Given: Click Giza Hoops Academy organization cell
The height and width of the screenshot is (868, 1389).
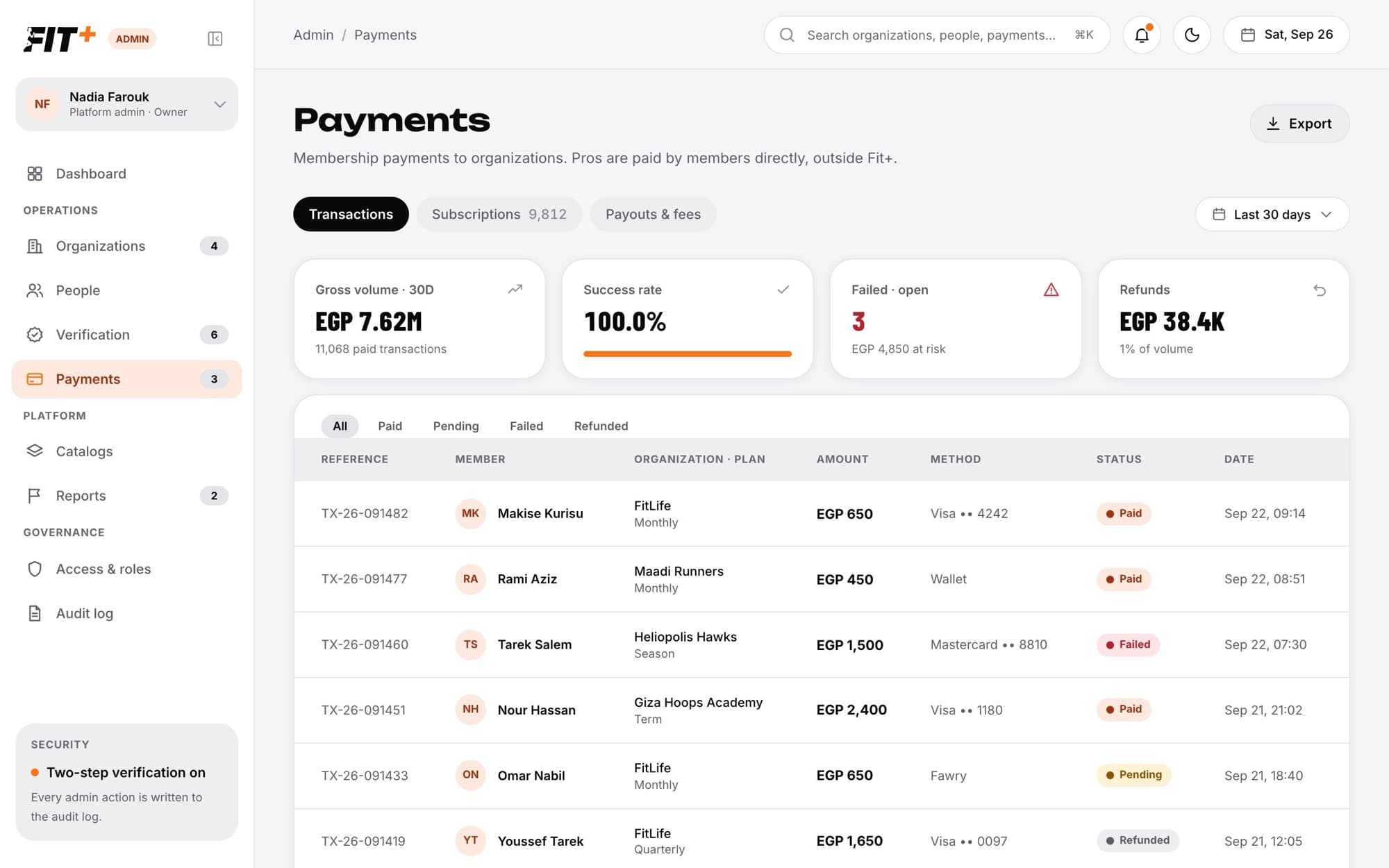Looking at the screenshot, I should 698,710.
